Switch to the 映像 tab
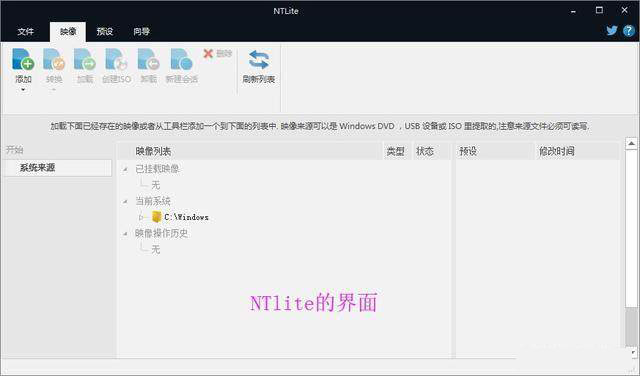Viewport: 640px width, 376px height. point(68,31)
